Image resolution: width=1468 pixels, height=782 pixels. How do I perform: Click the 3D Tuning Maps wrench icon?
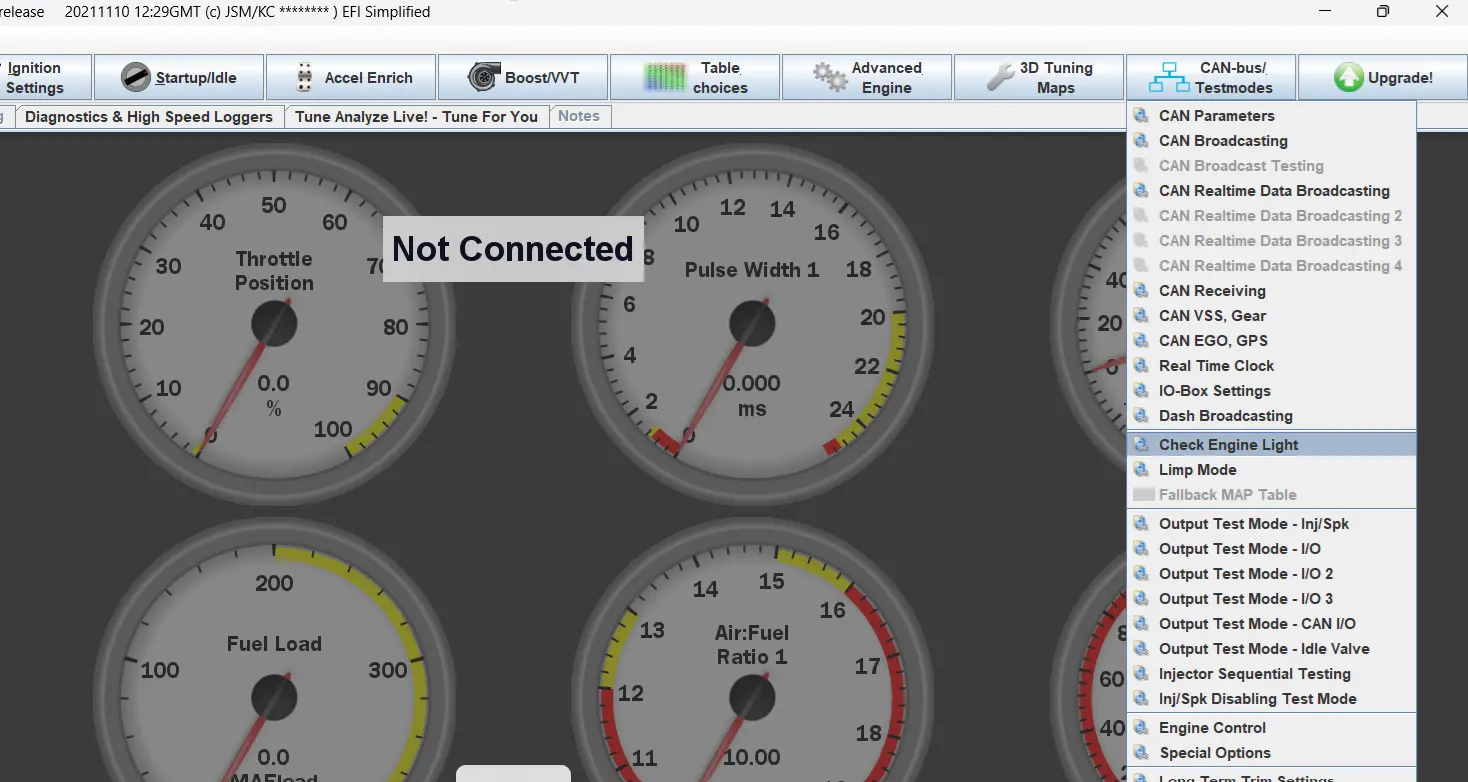(x=1001, y=77)
